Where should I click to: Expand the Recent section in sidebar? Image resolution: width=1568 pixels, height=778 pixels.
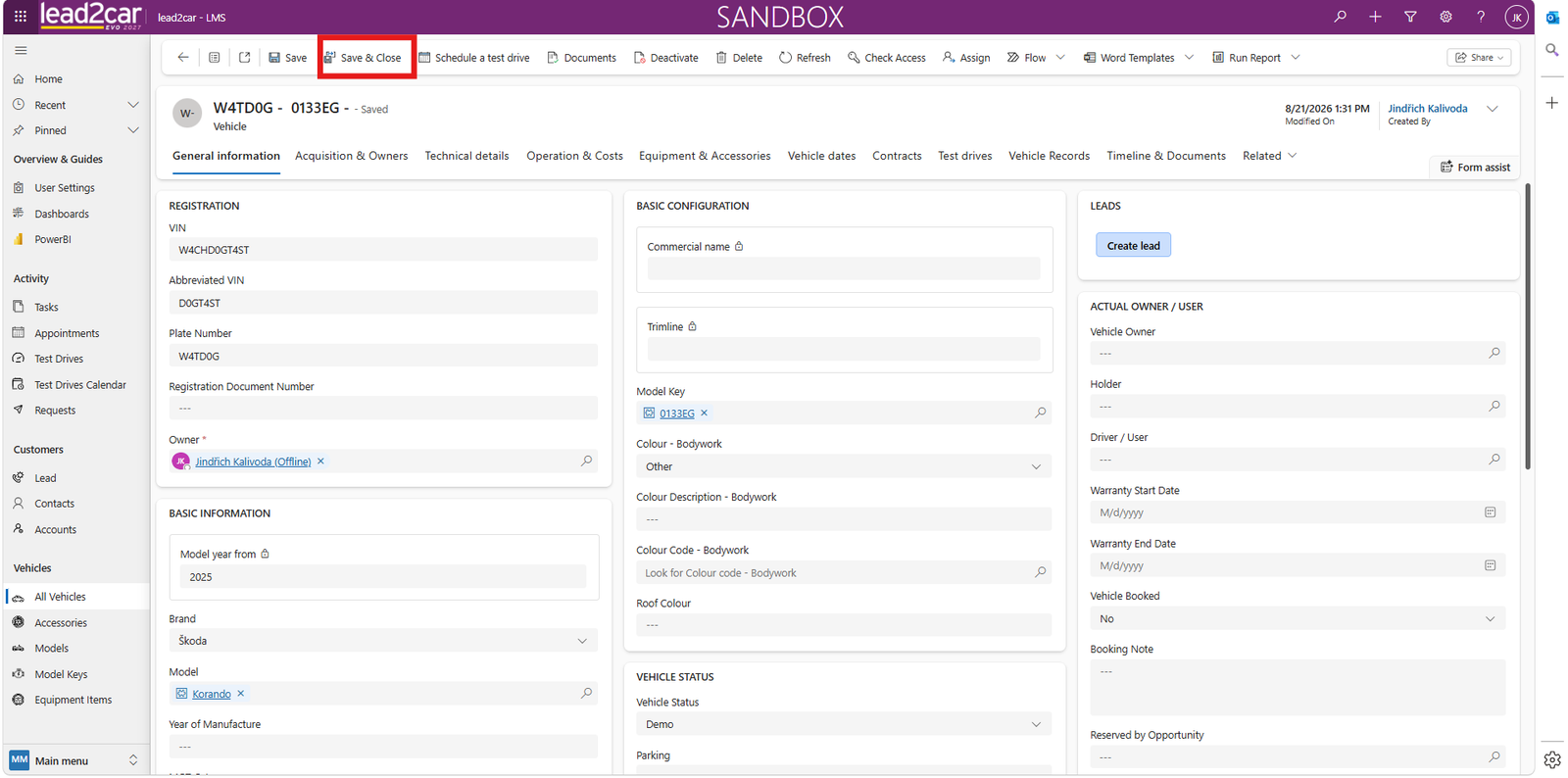(x=133, y=105)
